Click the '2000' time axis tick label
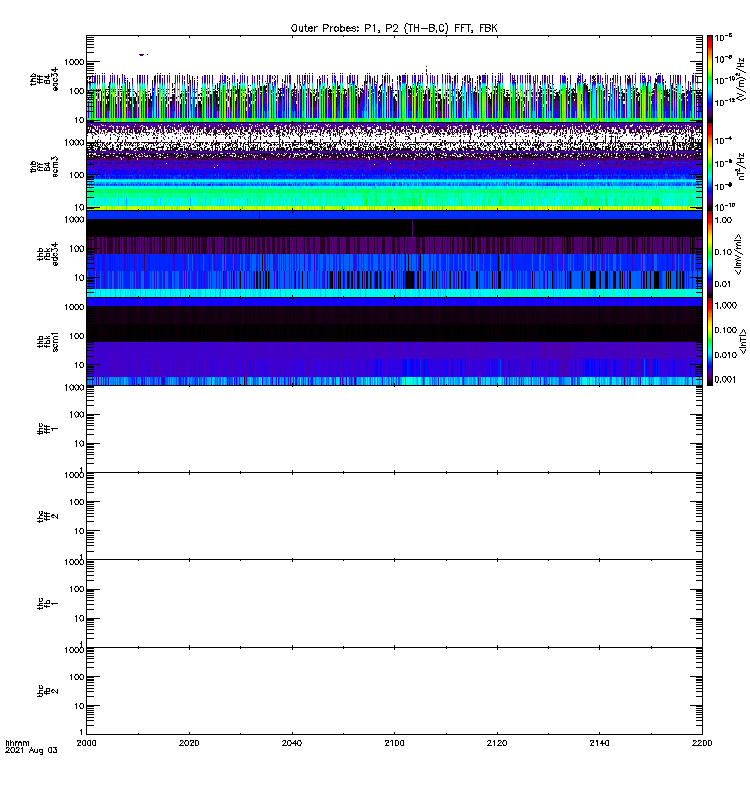 click(86, 743)
